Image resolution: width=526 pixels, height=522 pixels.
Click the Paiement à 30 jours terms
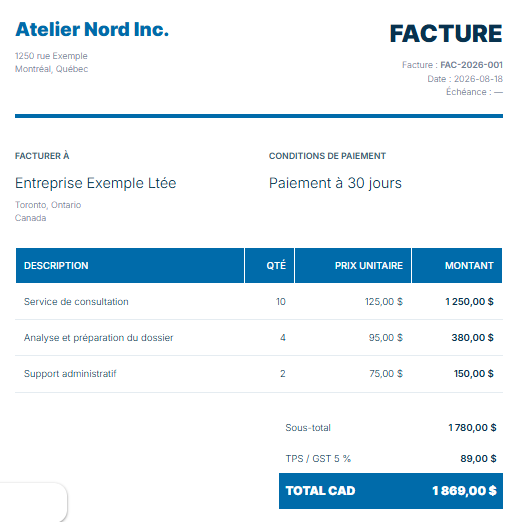pyautogui.click(x=335, y=183)
